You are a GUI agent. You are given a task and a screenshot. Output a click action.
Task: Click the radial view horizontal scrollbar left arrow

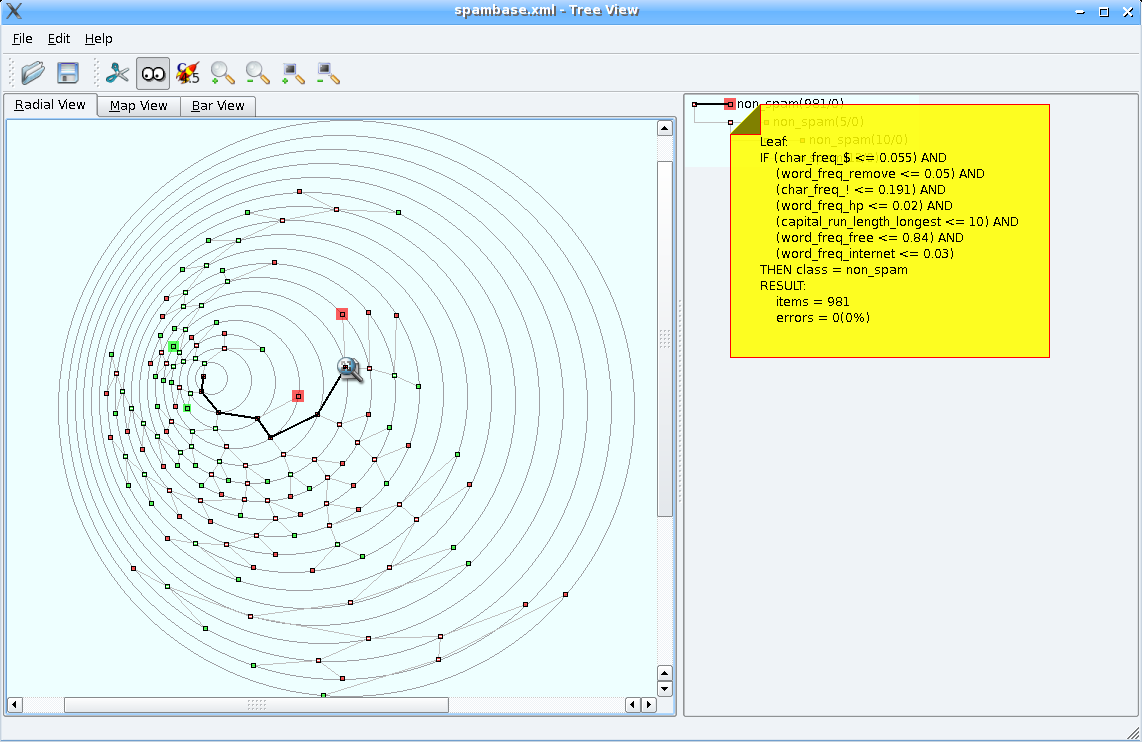point(15,704)
